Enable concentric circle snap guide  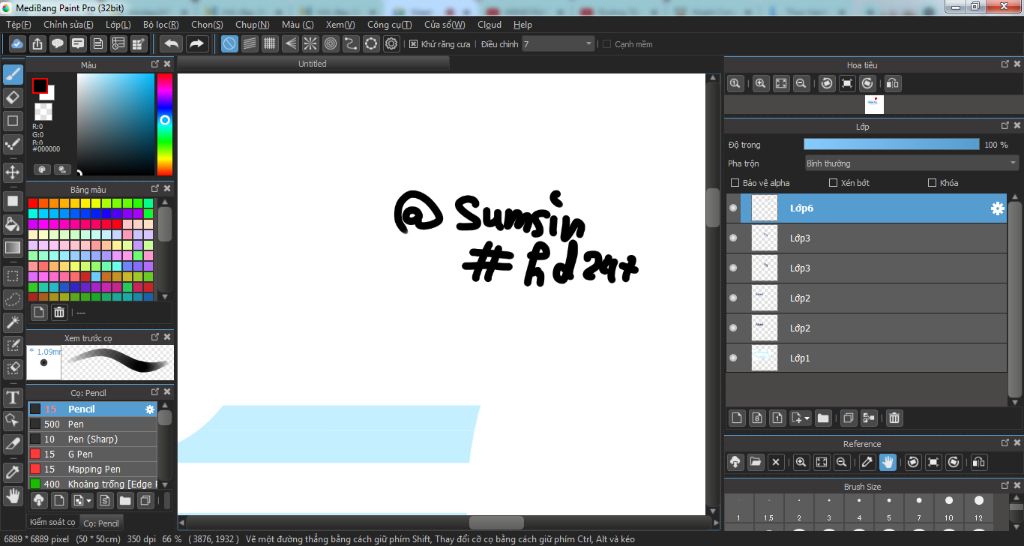coord(330,44)
